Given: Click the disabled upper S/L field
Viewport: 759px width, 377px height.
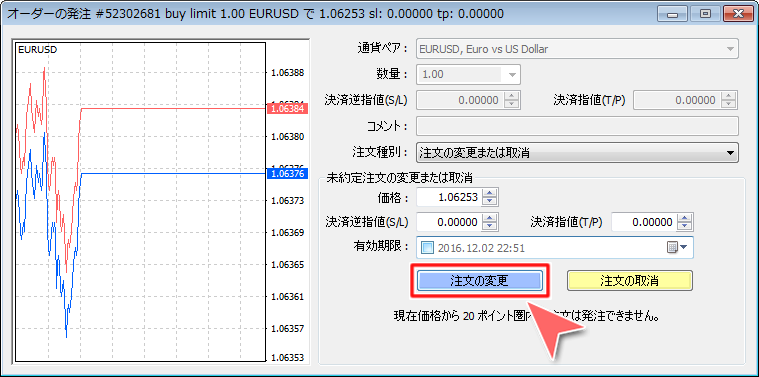Looking at the screenshot, I should (x=459, y=101).
